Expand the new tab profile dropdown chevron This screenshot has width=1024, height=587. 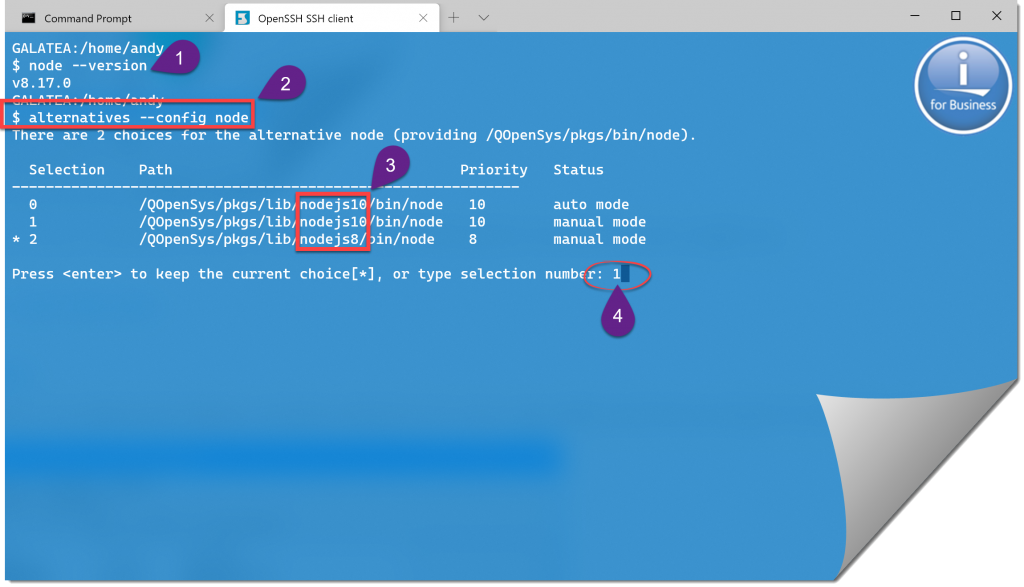coord(484,18)
